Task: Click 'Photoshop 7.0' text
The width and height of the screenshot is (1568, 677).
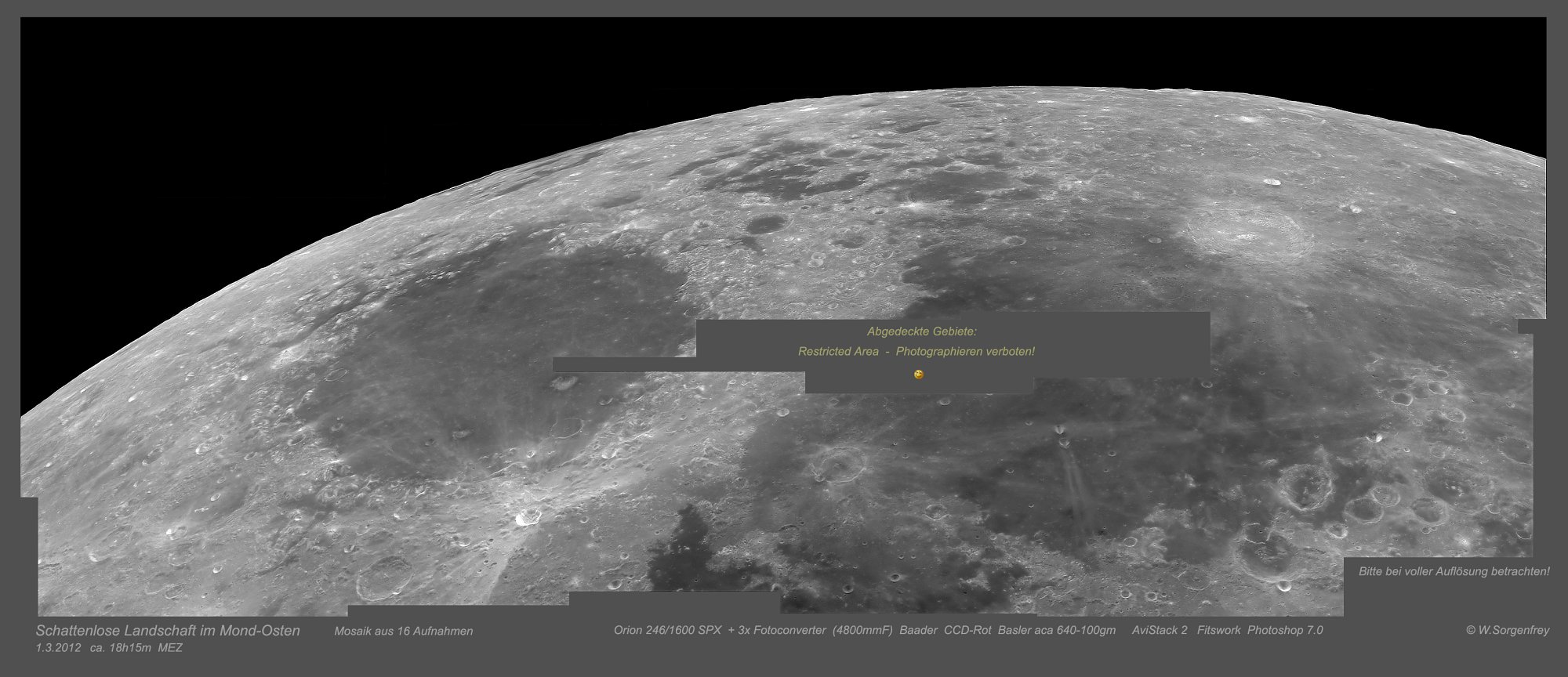Action: [x=1285, y=630]
